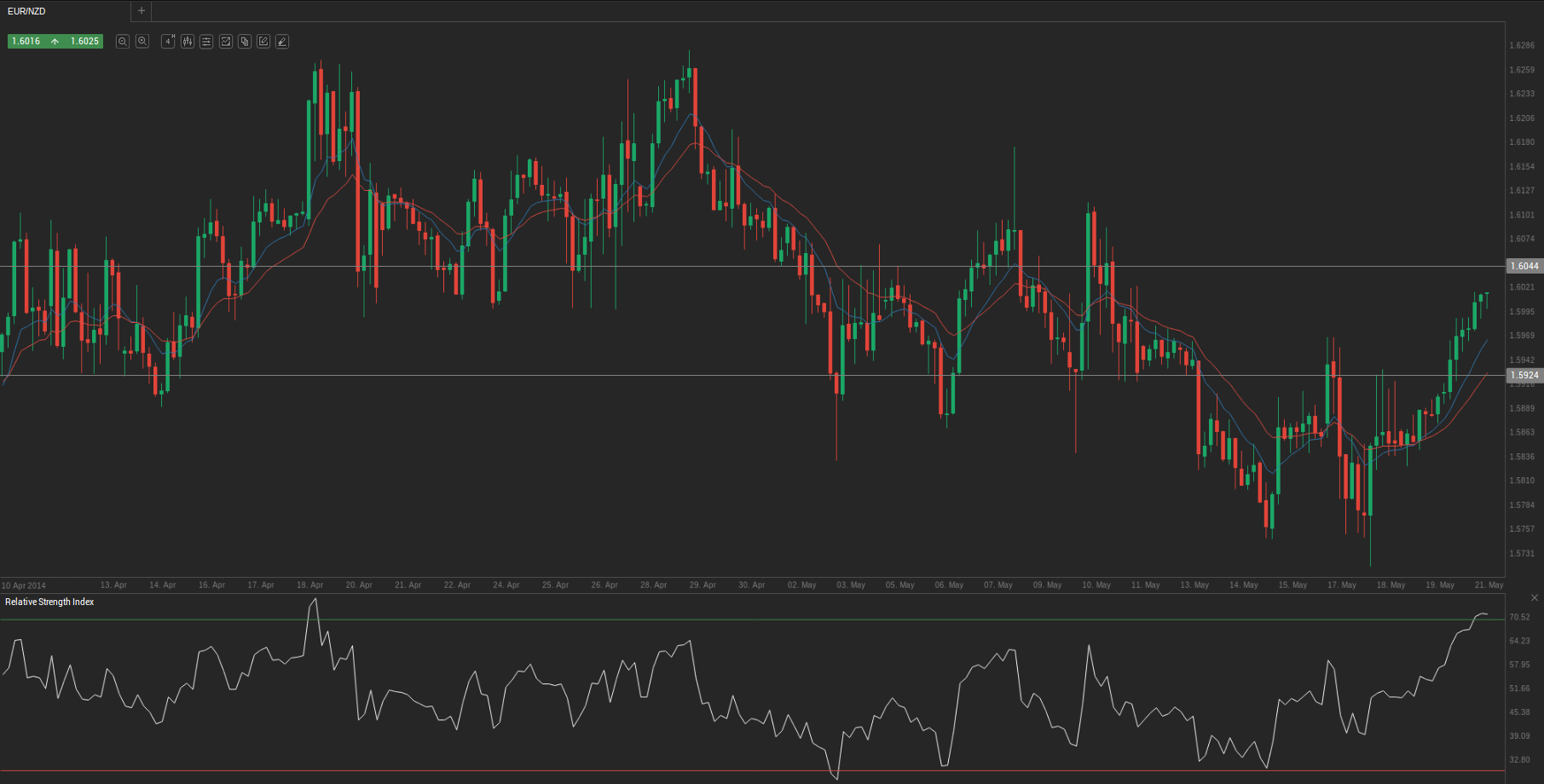Close the Relative Strength Index panel
The height and width of the screenshot is (784, 1544).
click(x=1535, y=597)
